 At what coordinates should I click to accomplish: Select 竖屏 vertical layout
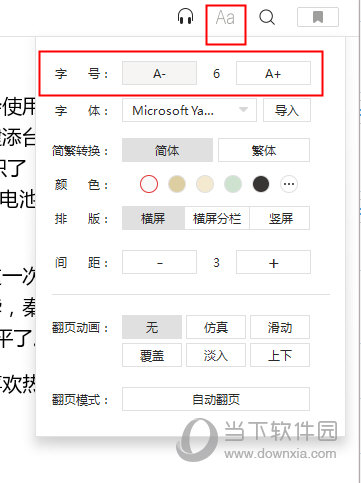[x=280, y=218]
